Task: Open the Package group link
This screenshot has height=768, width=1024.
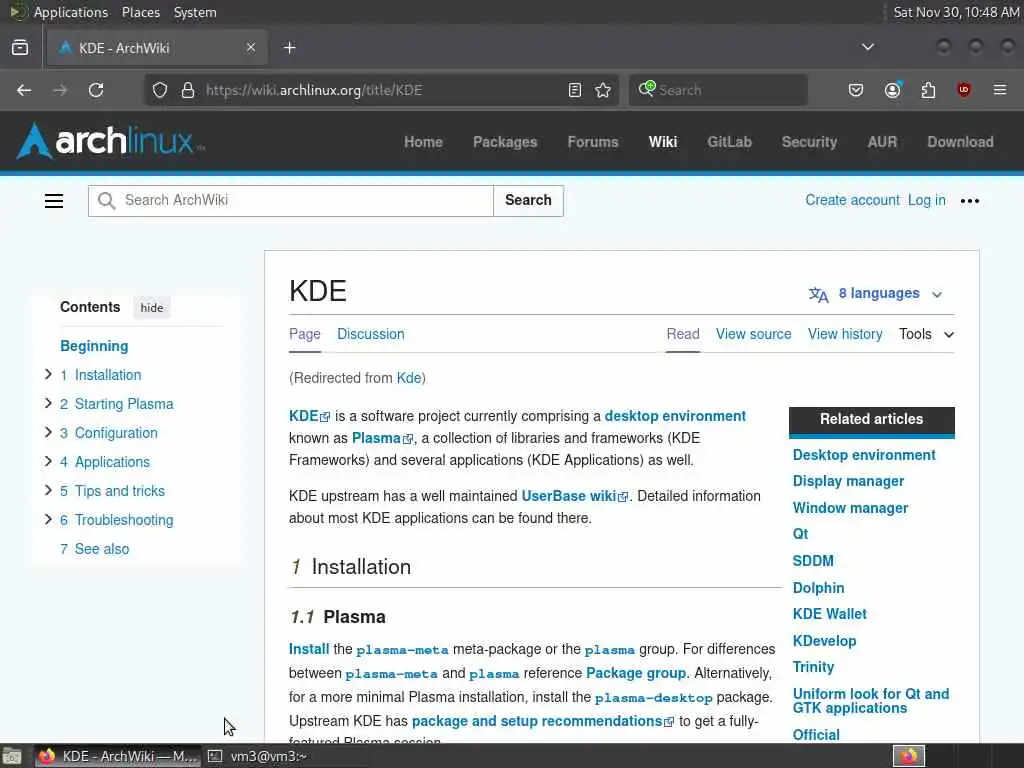Action: pyautogui.click(x=636, y=673)
